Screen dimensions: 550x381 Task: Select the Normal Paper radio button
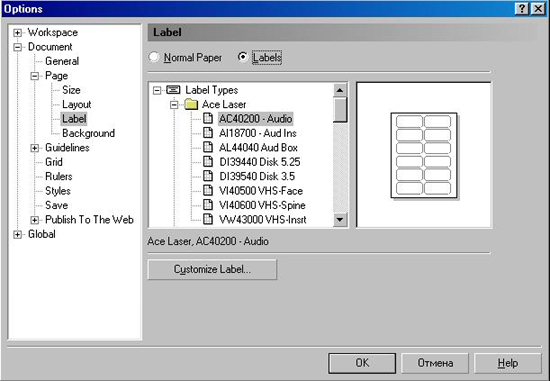click(154, 57)
